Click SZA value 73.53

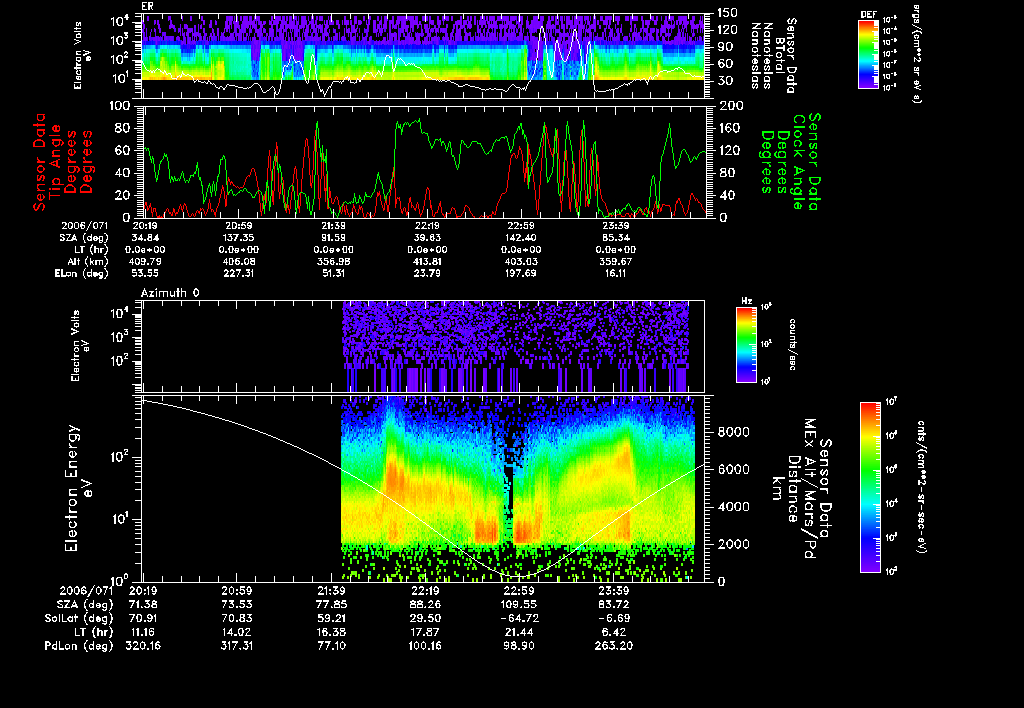pyautogui.click(x=238, y=604)
